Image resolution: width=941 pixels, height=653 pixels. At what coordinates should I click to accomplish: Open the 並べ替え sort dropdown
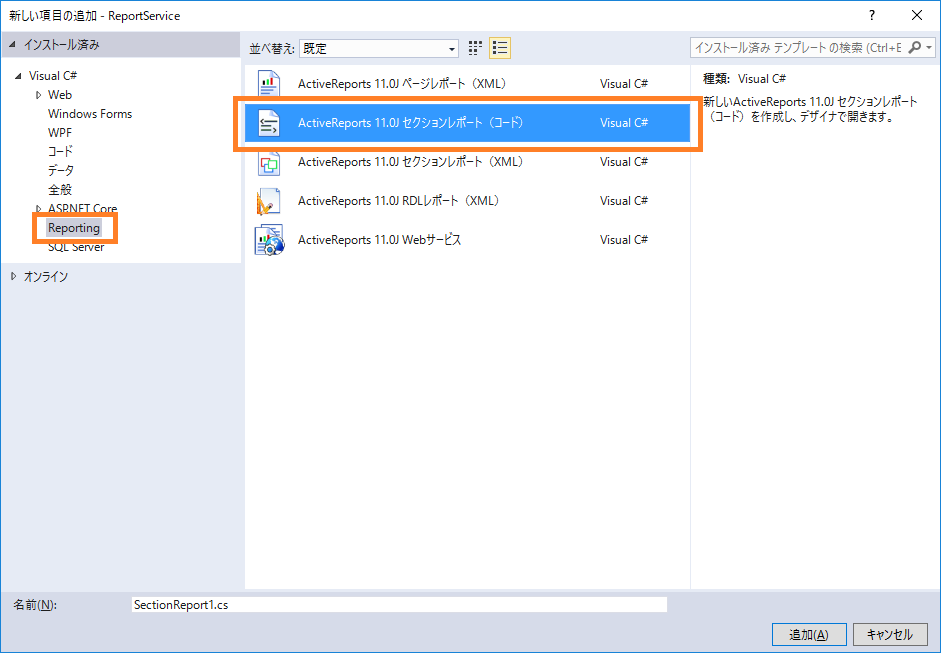pos(379,49)
